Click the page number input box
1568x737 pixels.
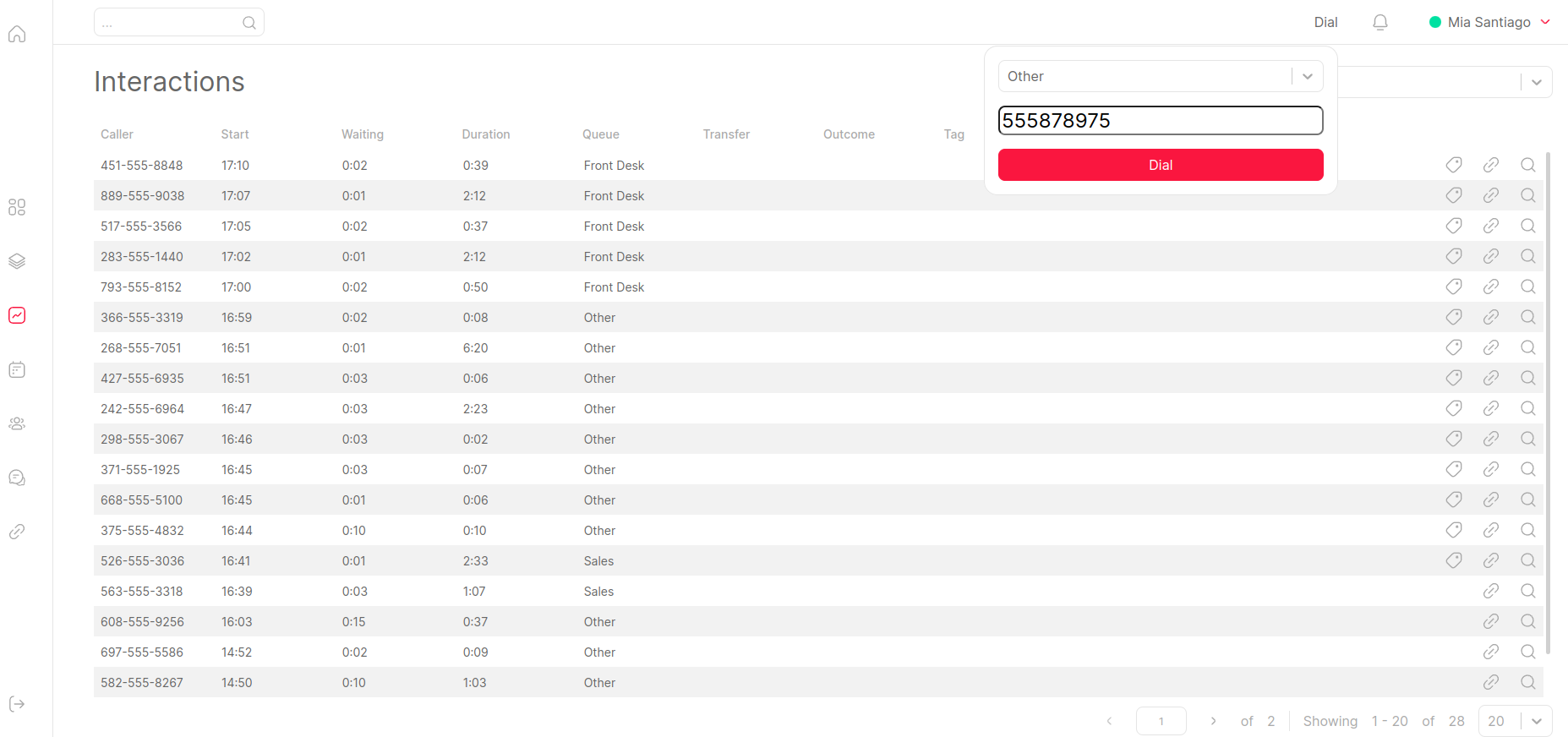[1161, 721]
